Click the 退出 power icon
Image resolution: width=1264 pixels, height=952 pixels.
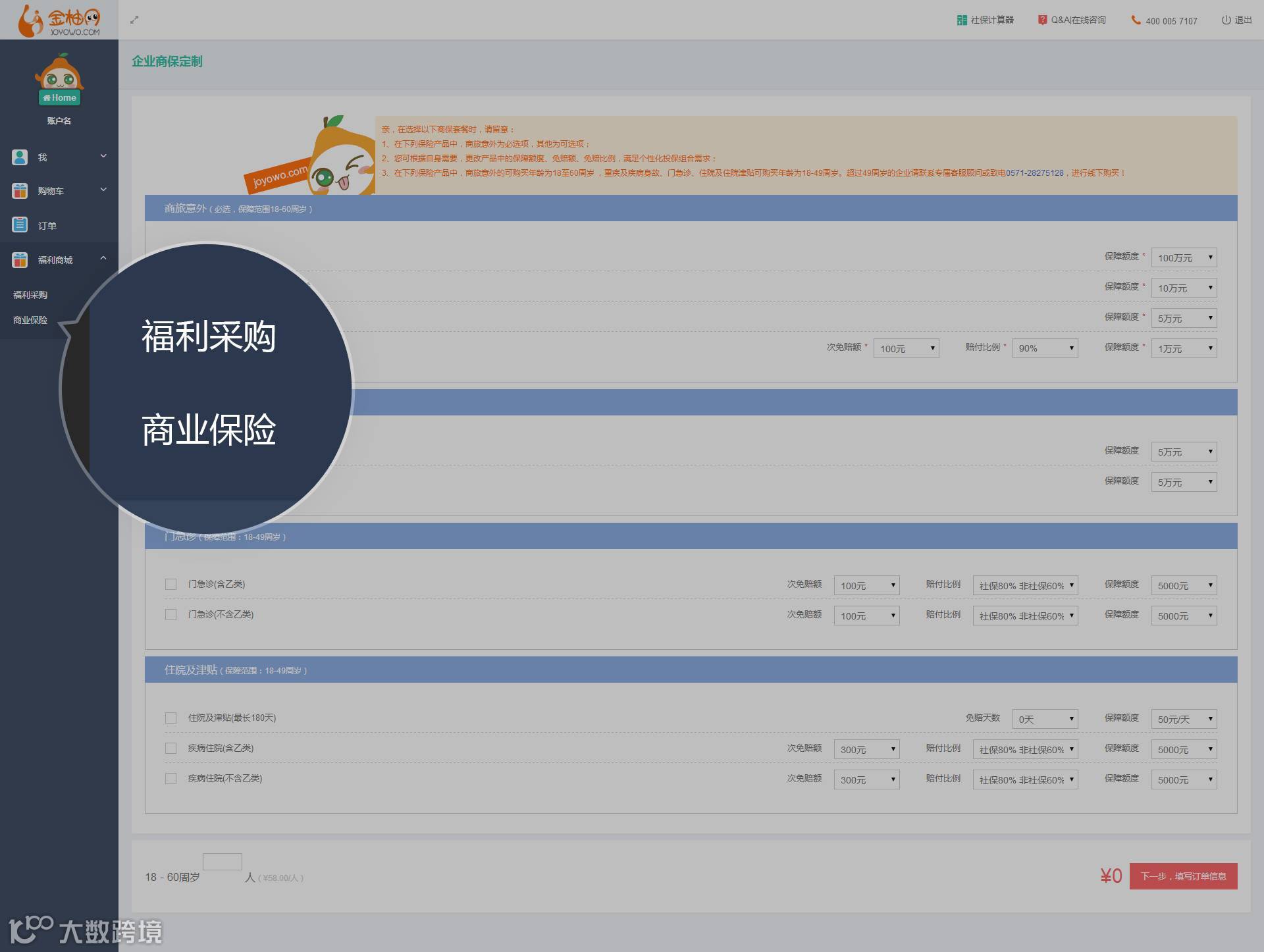[x=1226, y=20]
